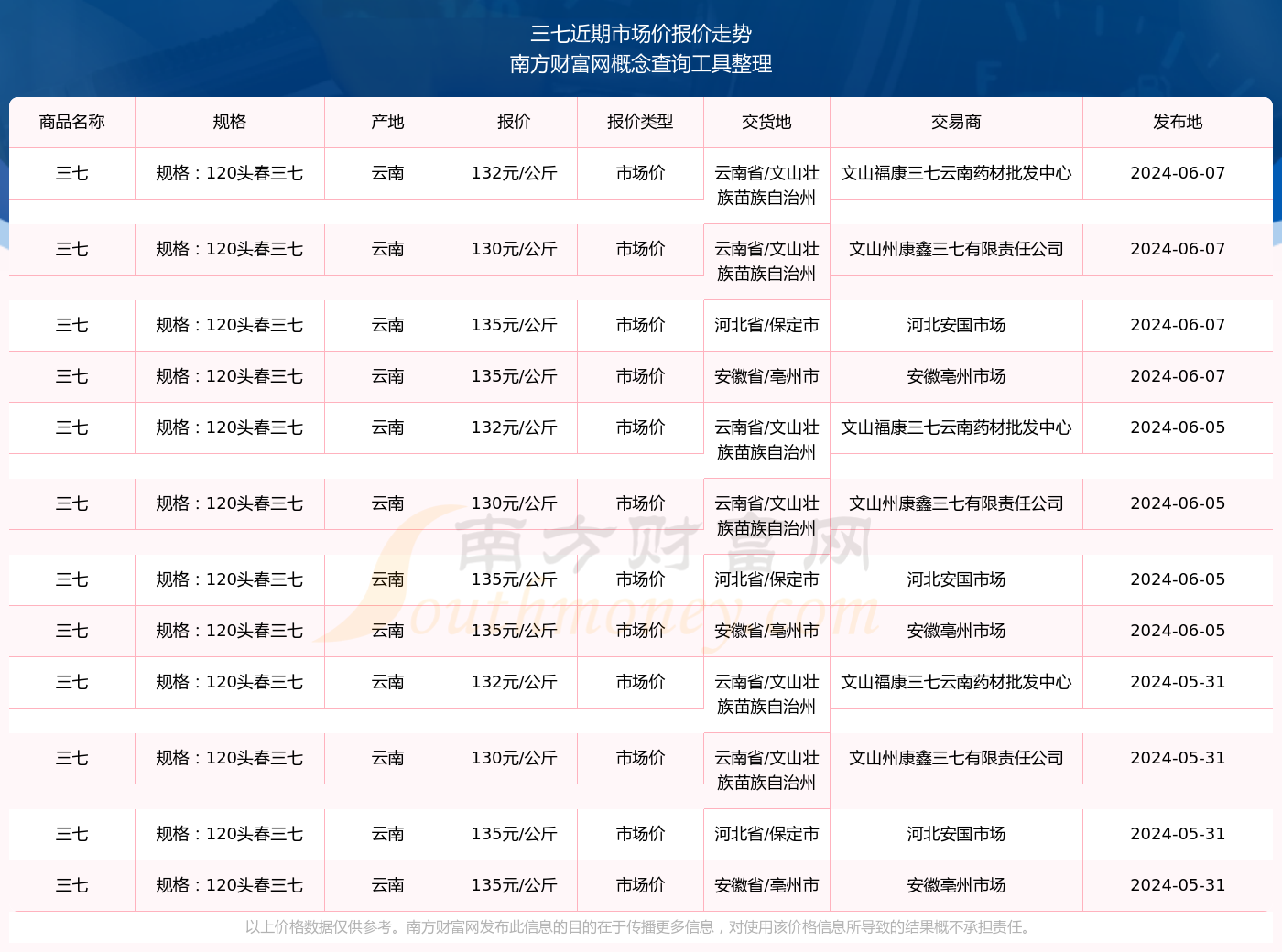The height and width of the screenshot is (952, 1282).
Task: Click the 交货地 column header
Action: point(767,122)
